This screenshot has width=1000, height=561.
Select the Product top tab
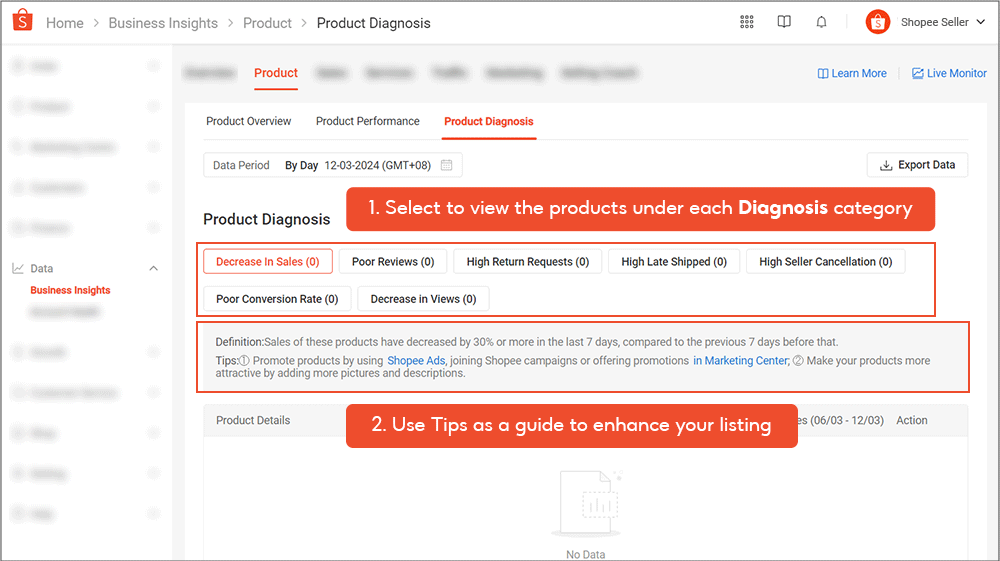[x=276, y=73]
